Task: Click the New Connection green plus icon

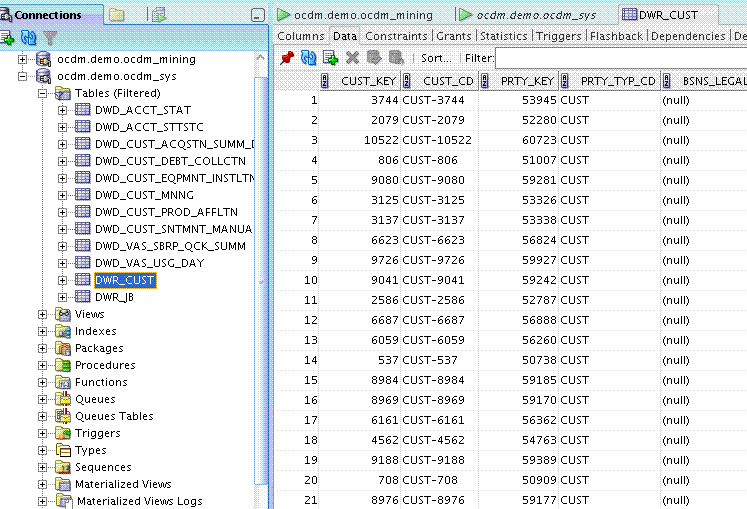Action: (x=8, y=38)
